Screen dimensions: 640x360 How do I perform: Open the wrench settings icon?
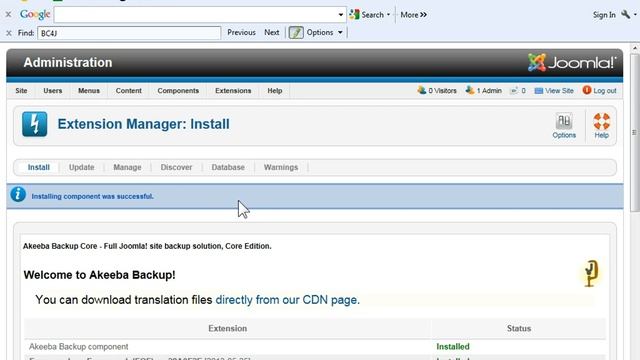click(625, 15)
